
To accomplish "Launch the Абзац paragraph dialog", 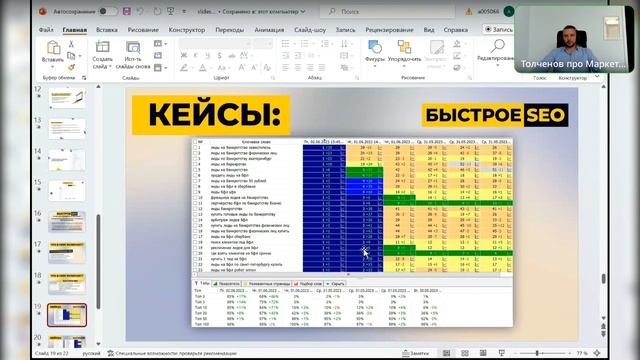I will tap(357, 78).
